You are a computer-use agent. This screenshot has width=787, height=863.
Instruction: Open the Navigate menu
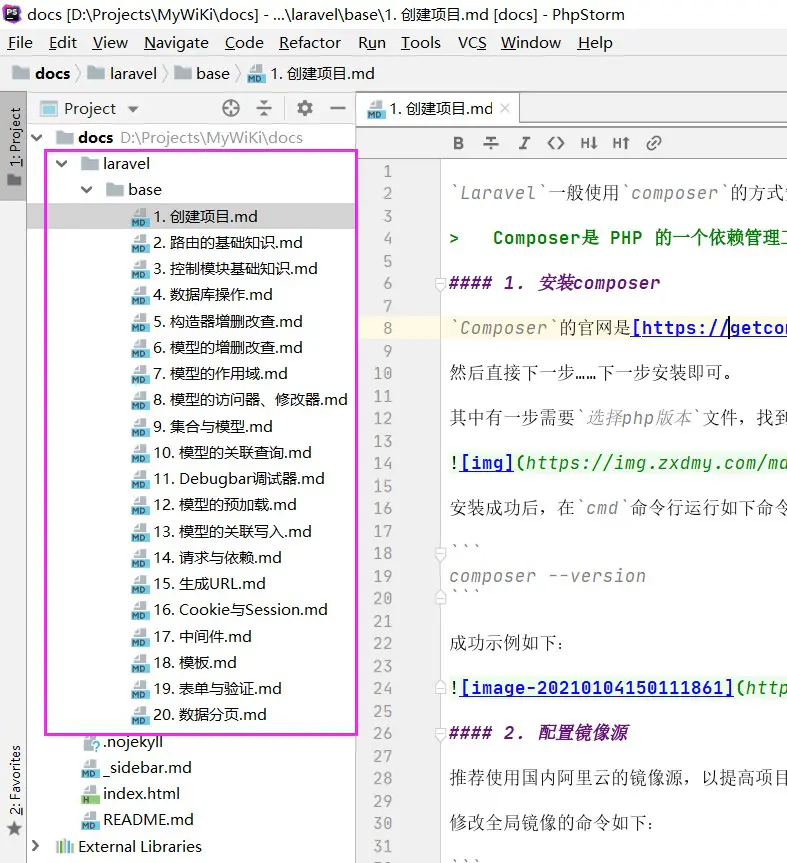tap(176, 42)
